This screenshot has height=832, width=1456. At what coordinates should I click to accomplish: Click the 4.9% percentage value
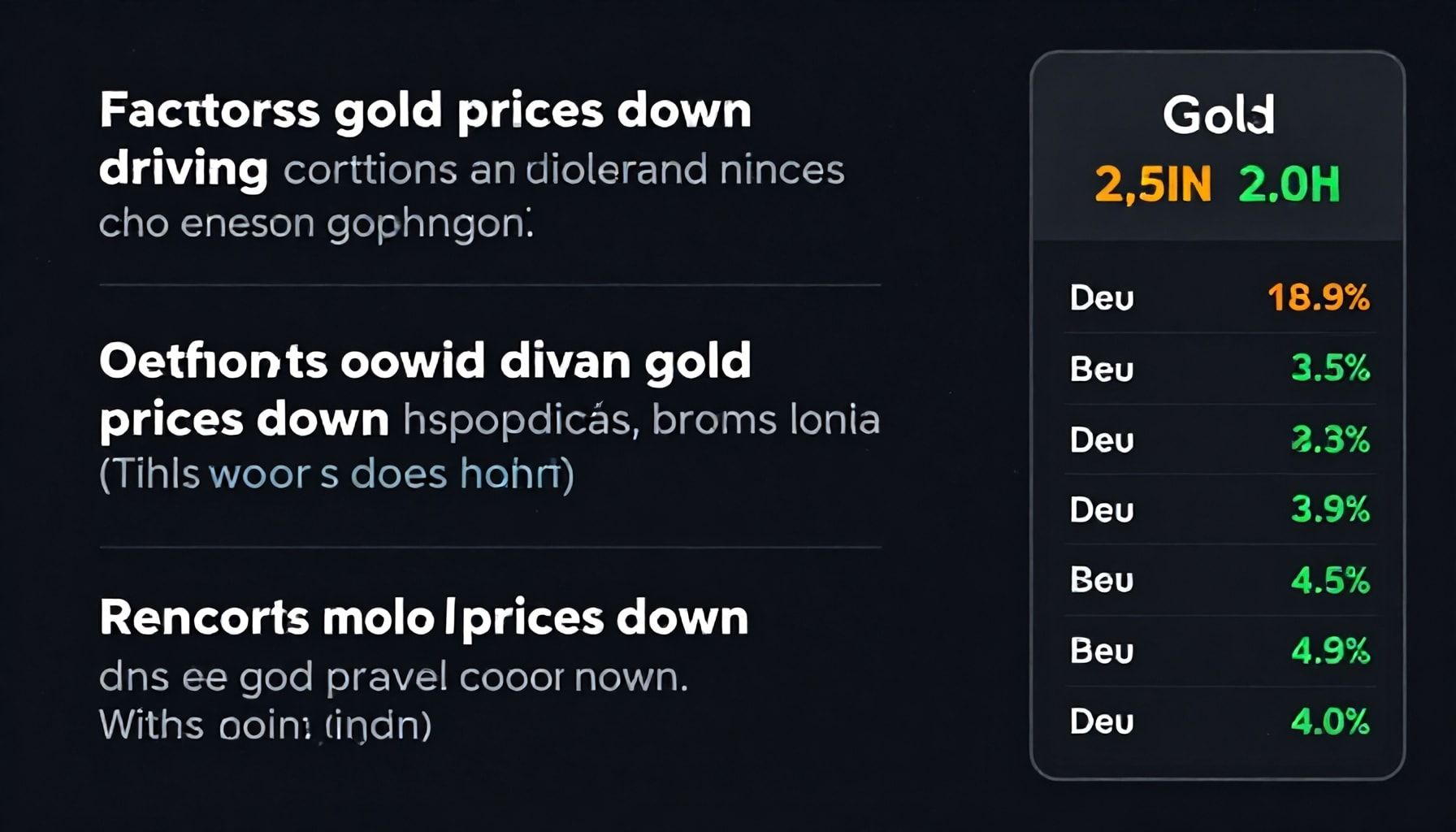(1330, 651)
